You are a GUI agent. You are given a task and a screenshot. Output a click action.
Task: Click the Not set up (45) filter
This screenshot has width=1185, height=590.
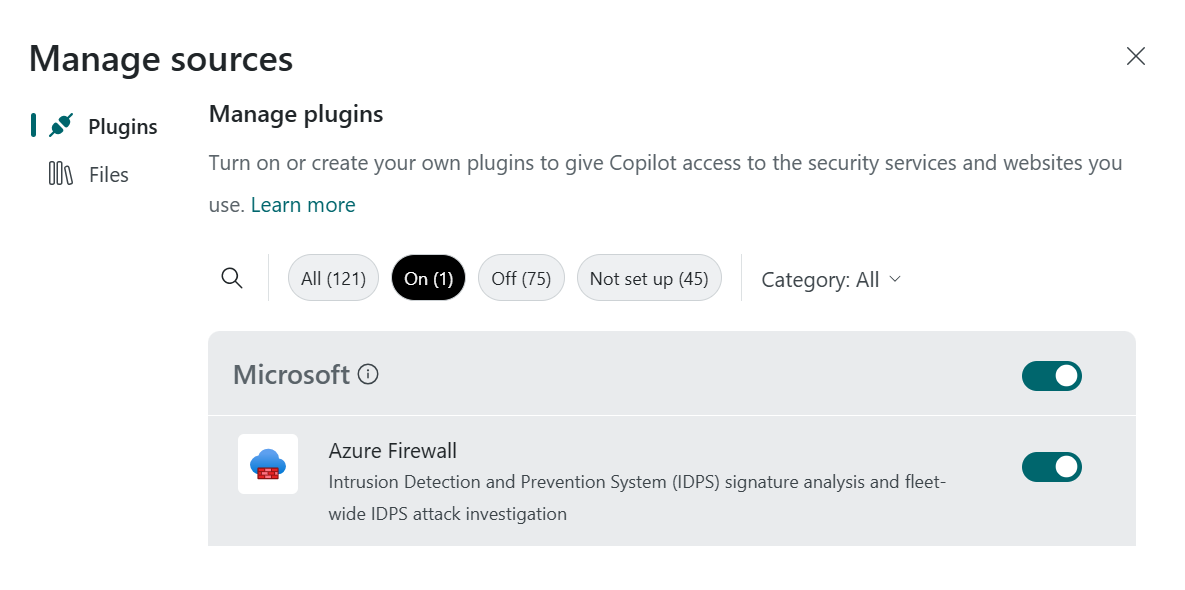point(649,277)
